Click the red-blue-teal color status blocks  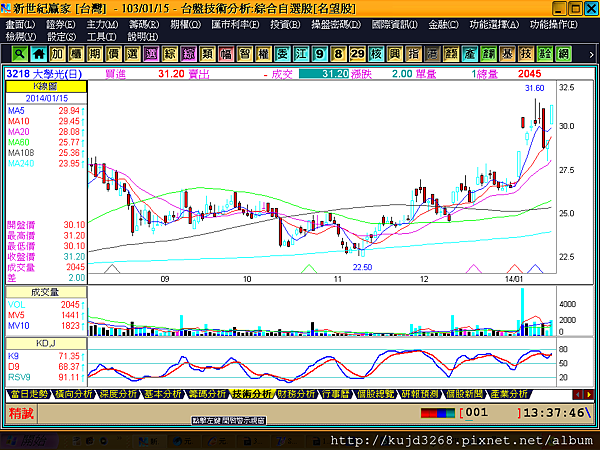coord(437,413)
